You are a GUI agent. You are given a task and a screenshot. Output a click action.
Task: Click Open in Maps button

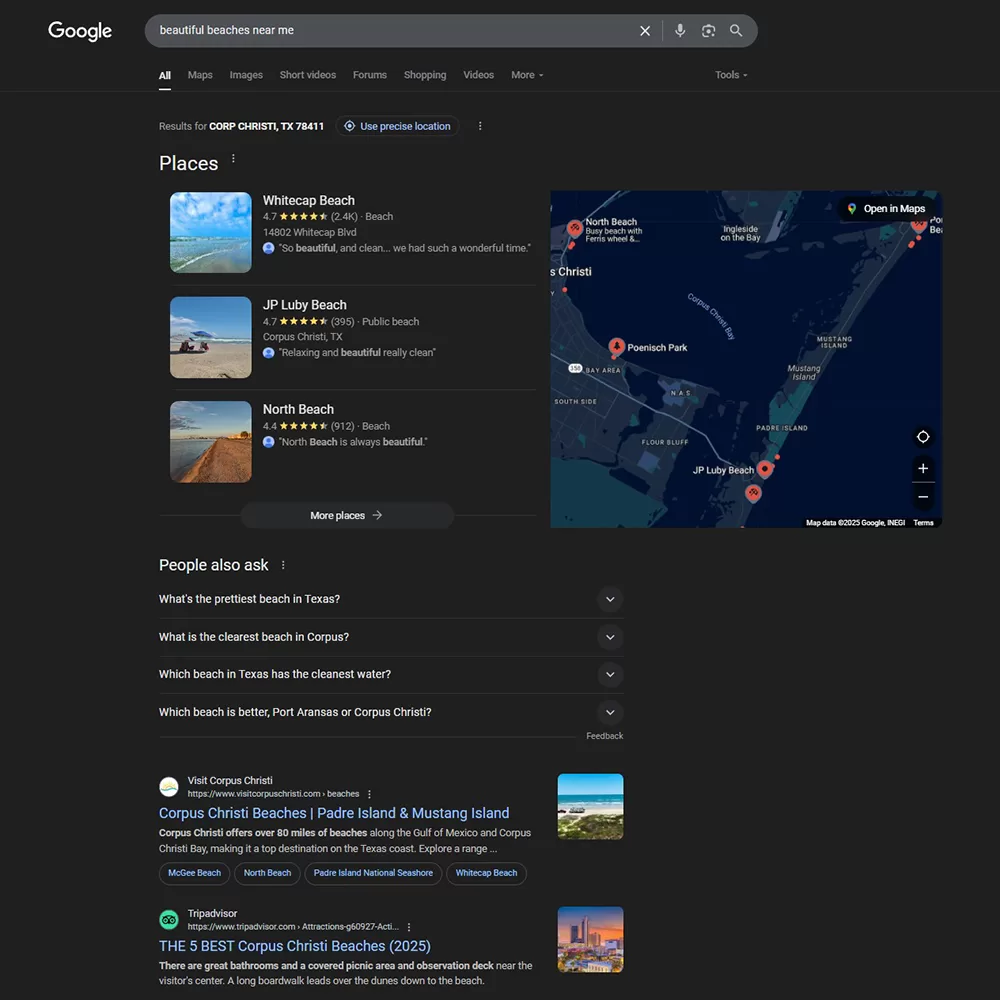click(x=886, y=209)
